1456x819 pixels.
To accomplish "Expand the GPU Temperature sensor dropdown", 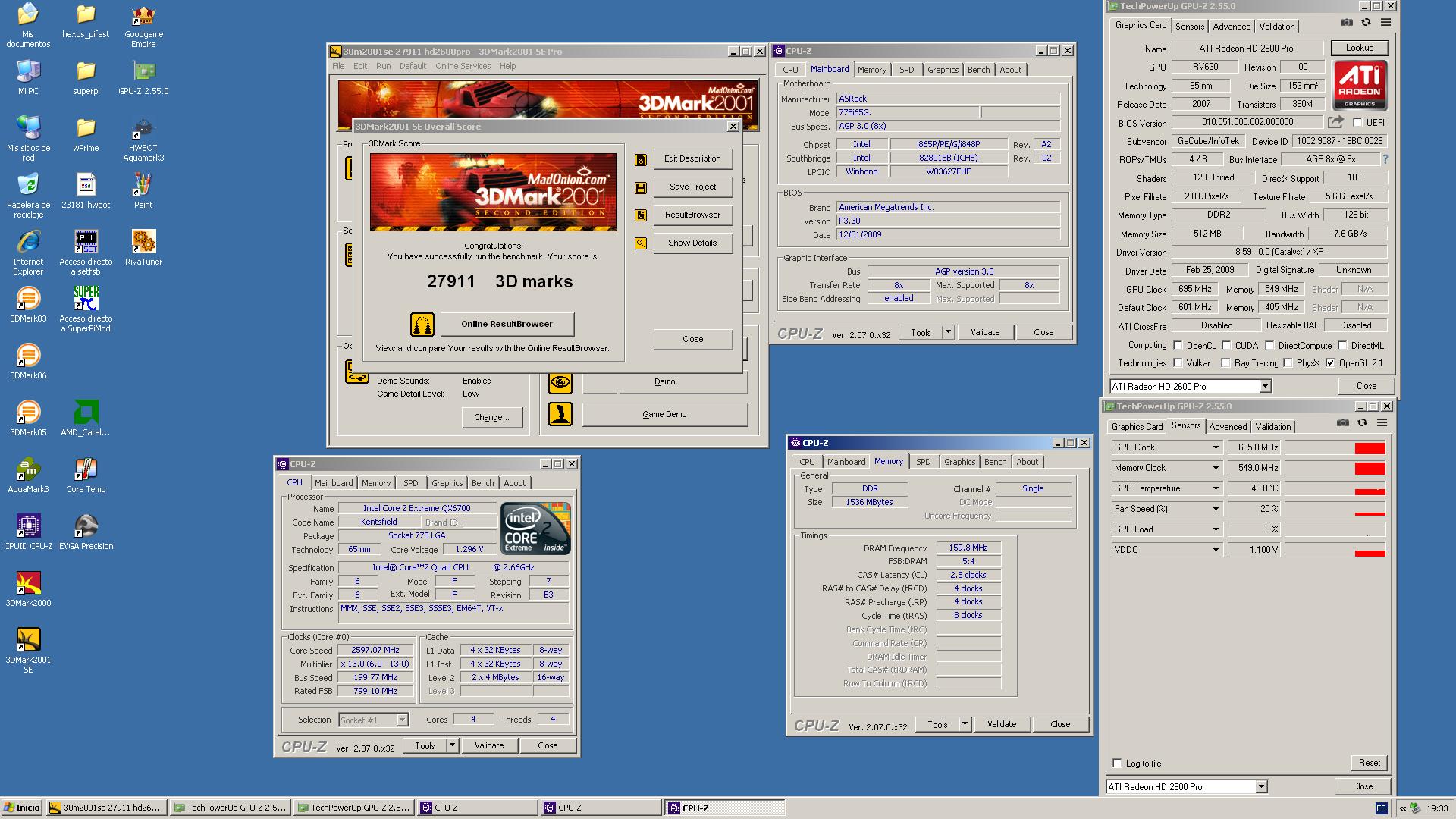I will click(1216, 488).
